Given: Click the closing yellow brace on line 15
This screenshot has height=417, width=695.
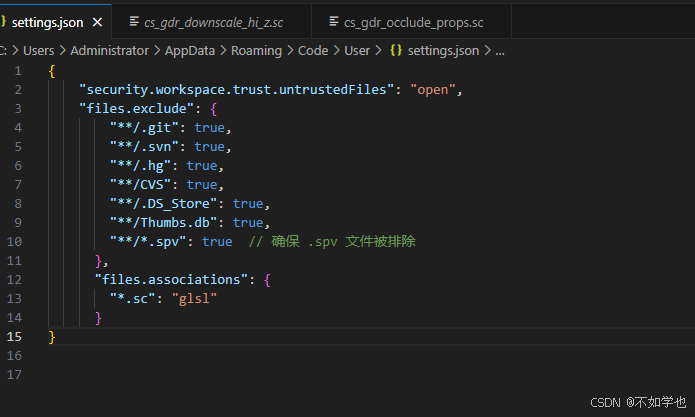Looking at the screenshot, I should (52, 337).
